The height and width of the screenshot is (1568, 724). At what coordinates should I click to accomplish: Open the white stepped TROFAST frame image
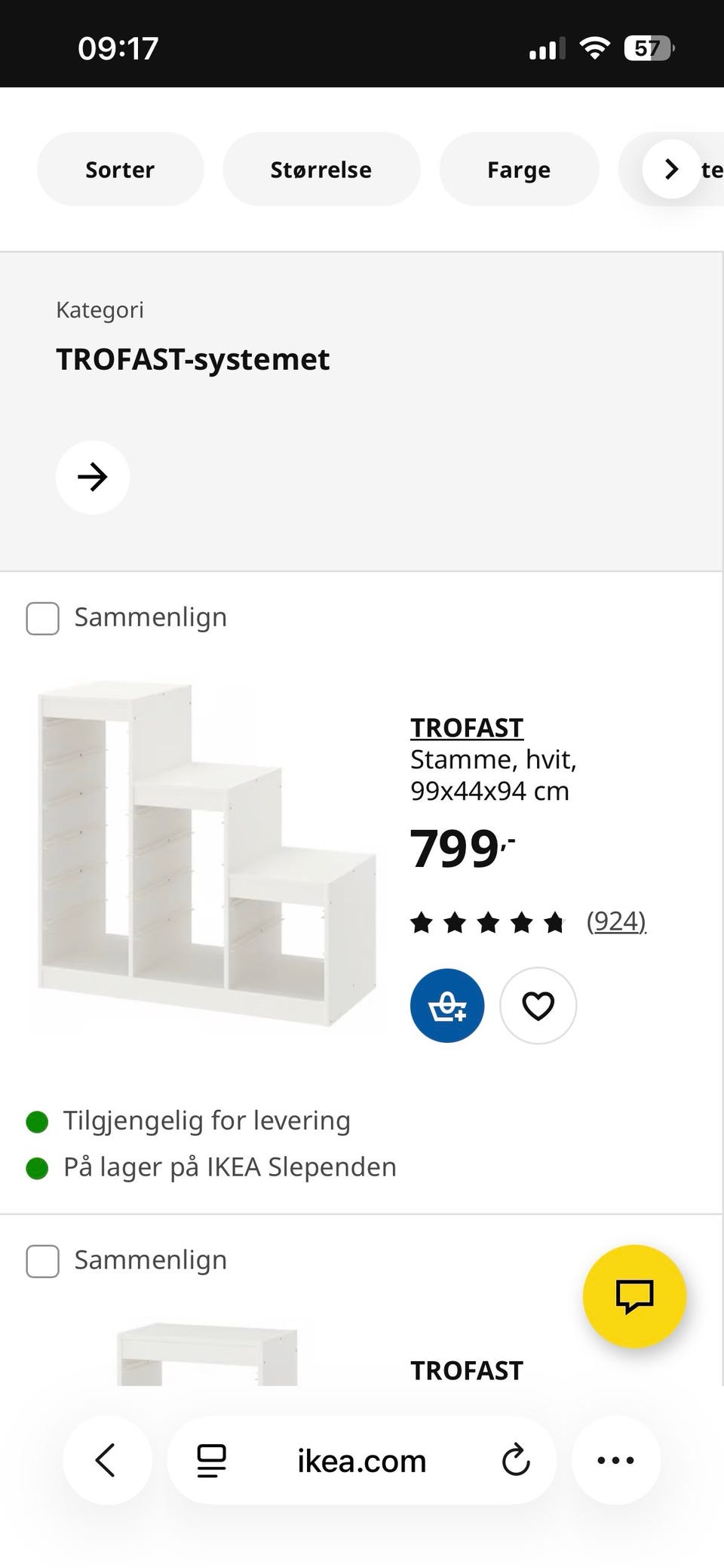click(207, 854)
